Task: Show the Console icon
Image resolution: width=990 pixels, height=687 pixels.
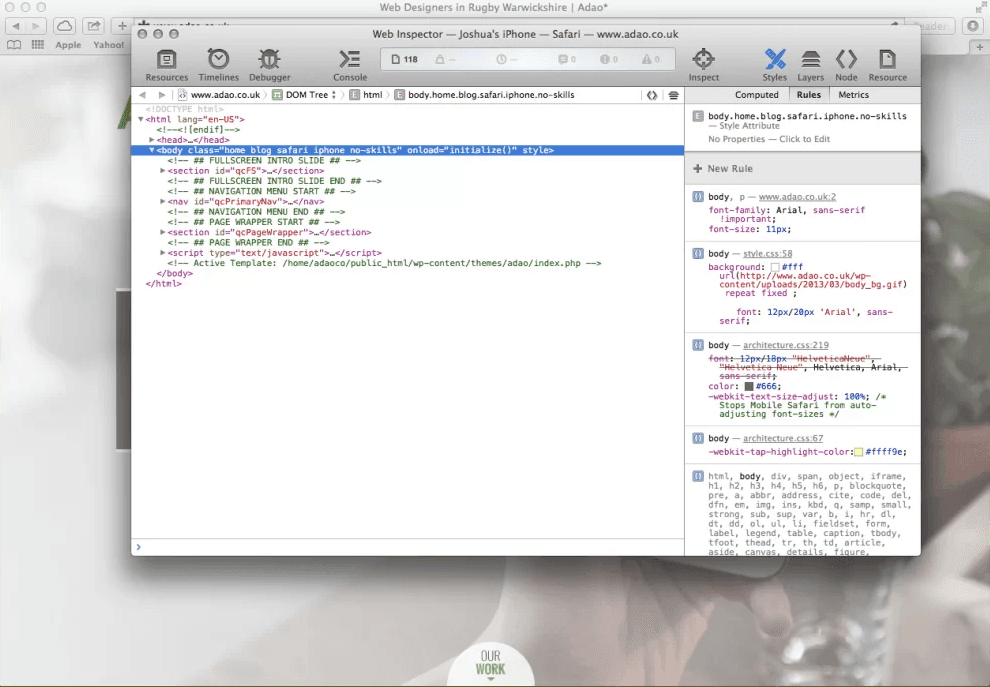Action: tap(349, 60)
